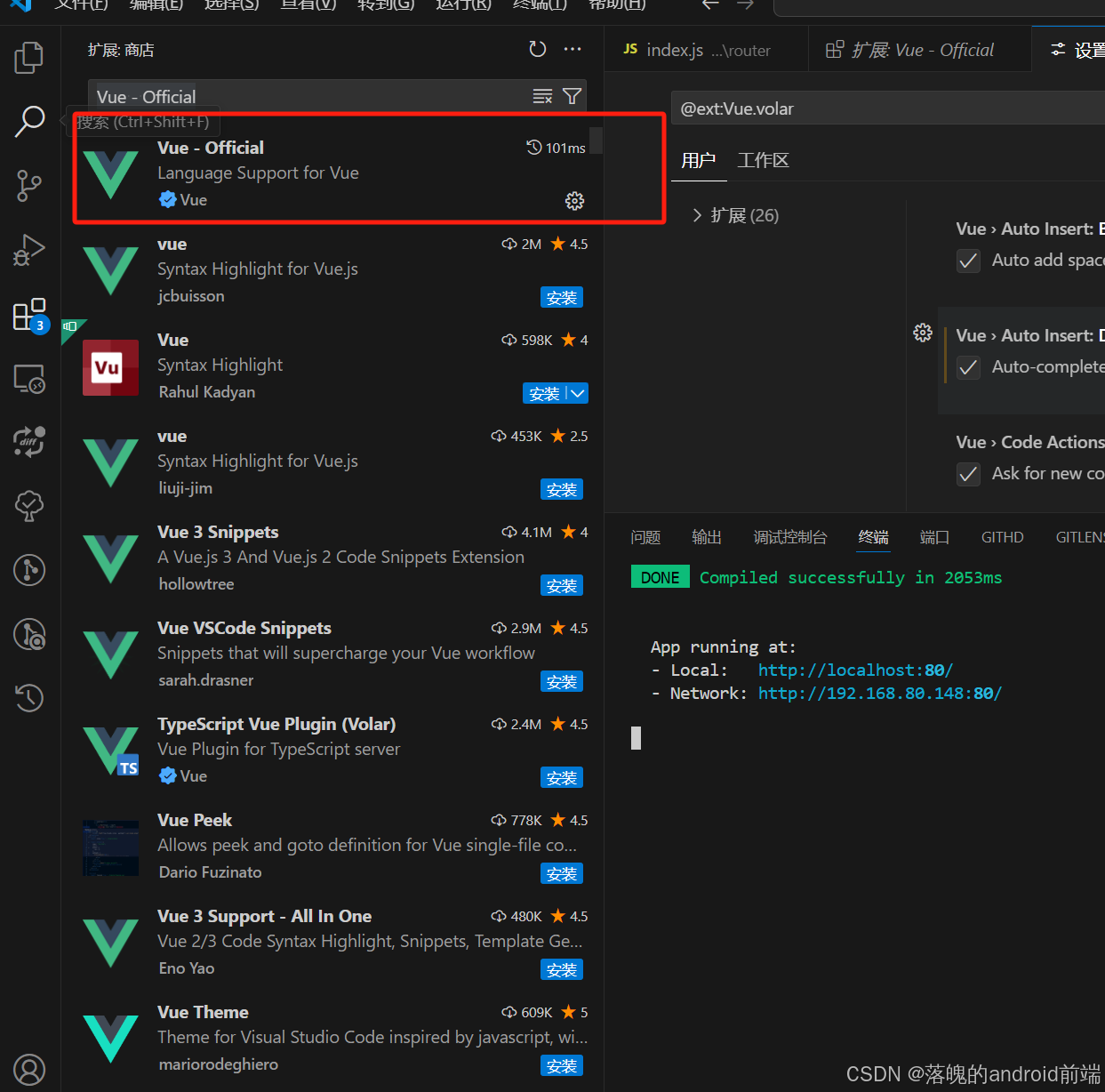
Task: Install Vue 3 Snippets extension
Action: pyautogui.click(x=562, y=585)
